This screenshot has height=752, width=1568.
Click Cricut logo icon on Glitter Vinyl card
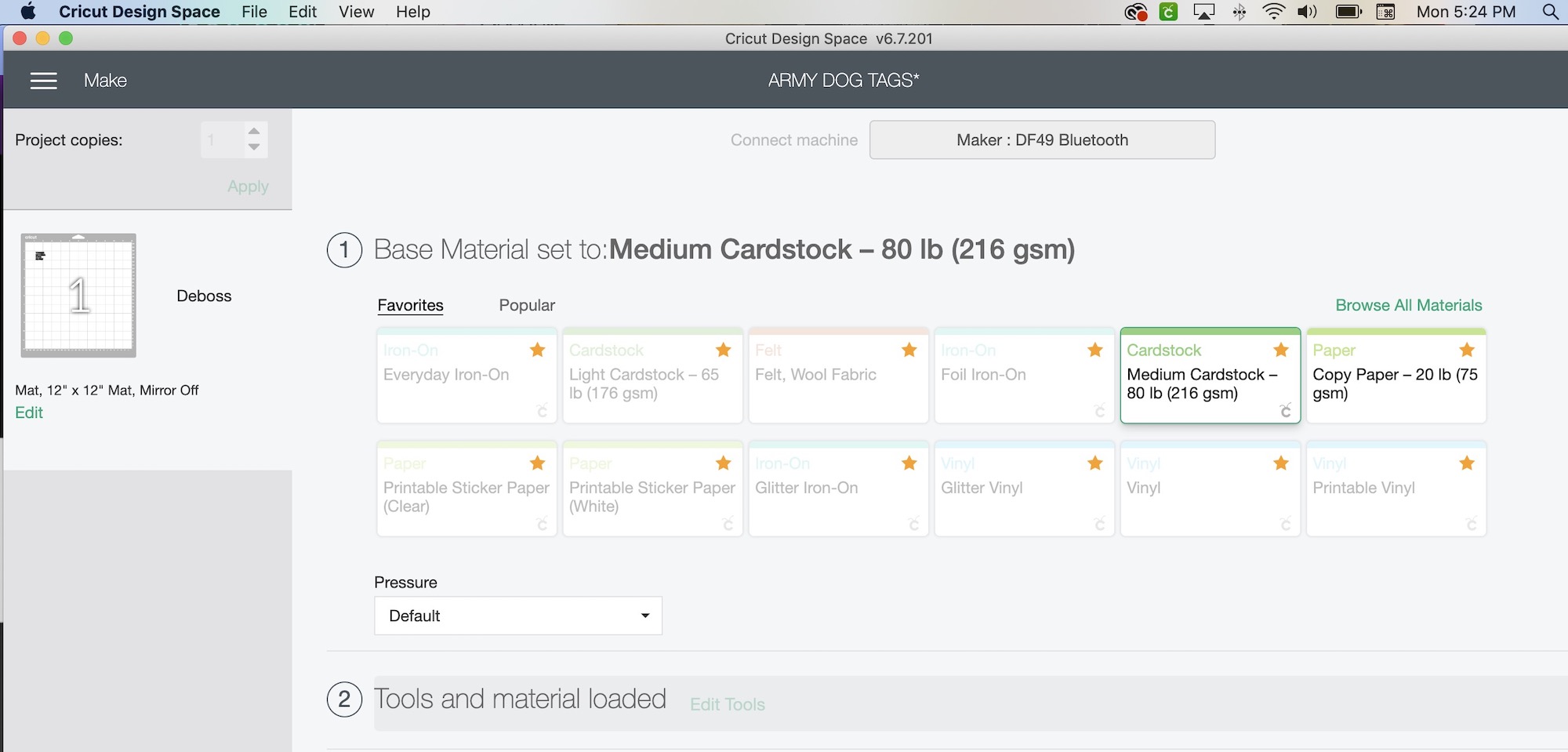point(1100,523)
